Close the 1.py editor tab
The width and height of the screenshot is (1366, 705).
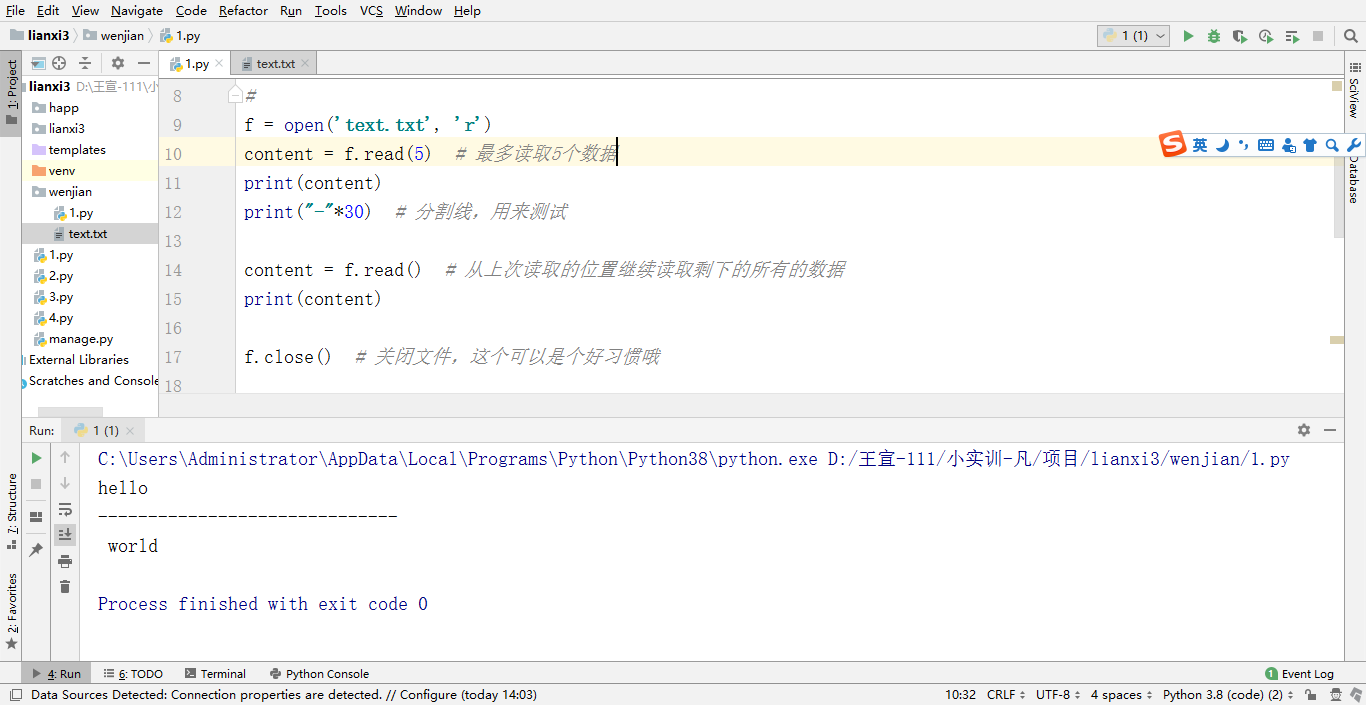(220, 63)
